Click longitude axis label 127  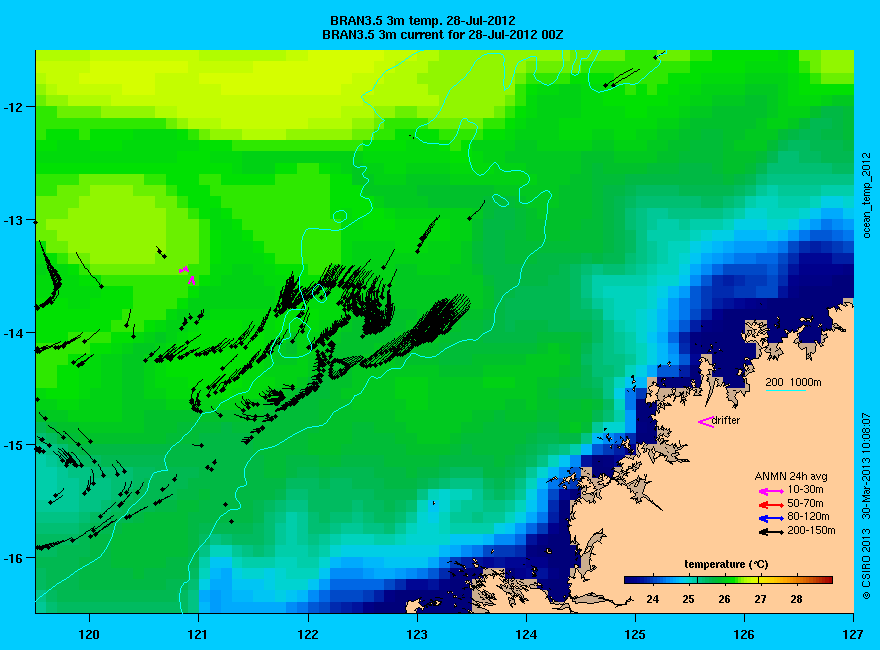click(852, 635)
